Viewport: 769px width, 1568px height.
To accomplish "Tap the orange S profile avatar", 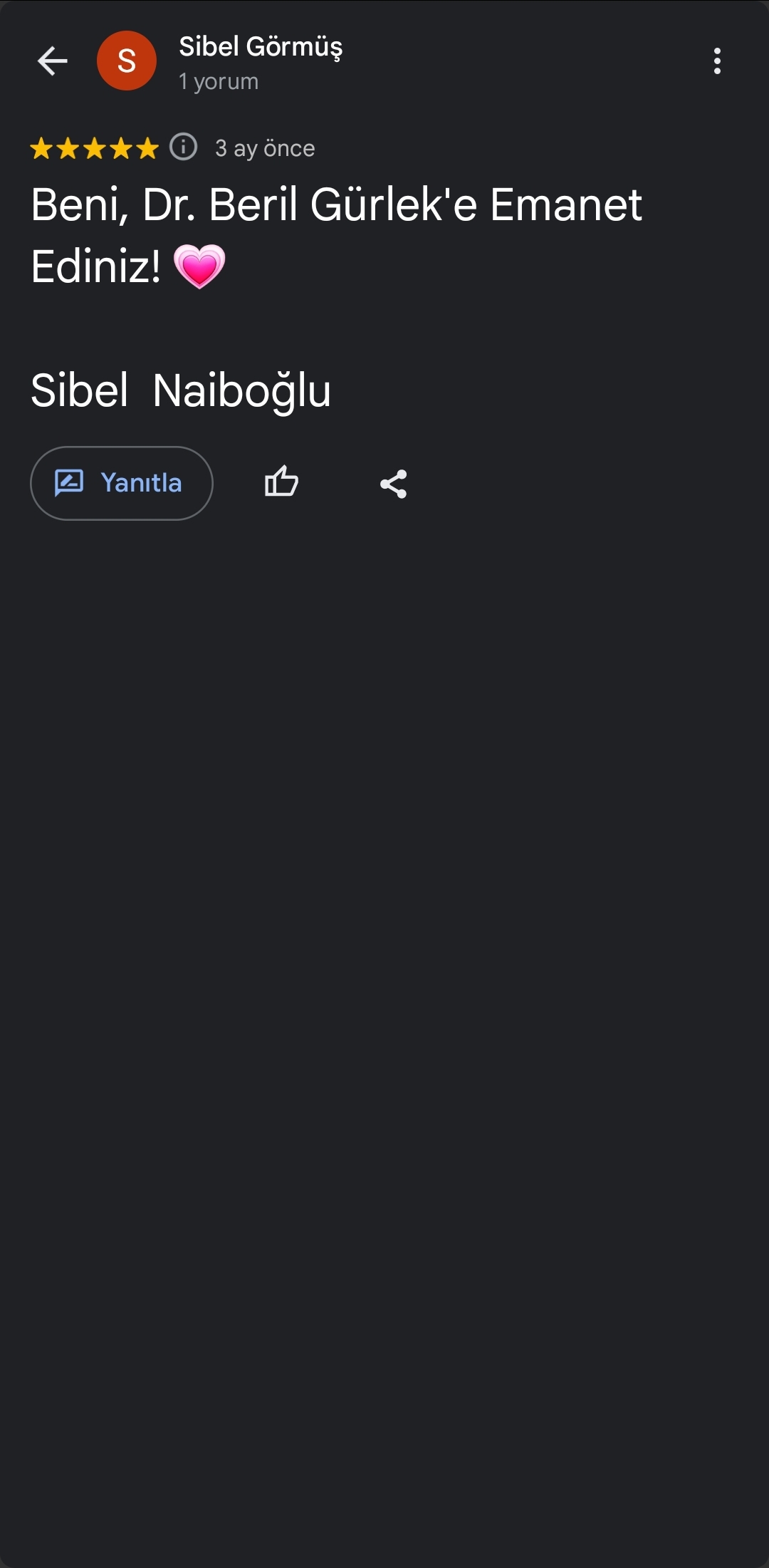I will click(127, 61).
